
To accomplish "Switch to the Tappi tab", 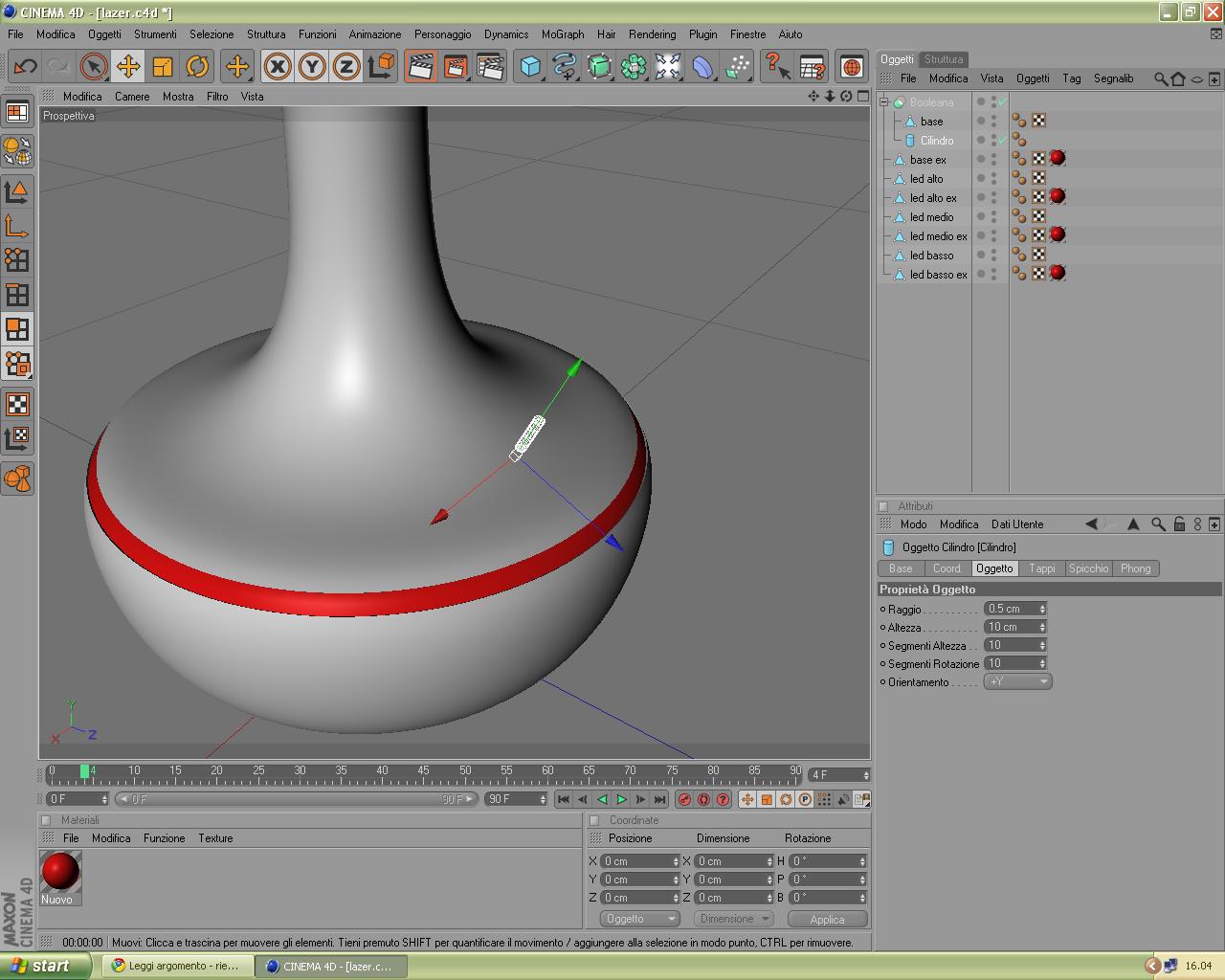I will coord(1042,568).
